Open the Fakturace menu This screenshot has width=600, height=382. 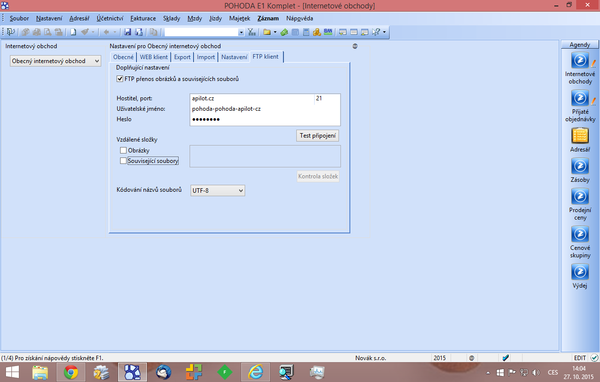(x=143, y=18)
